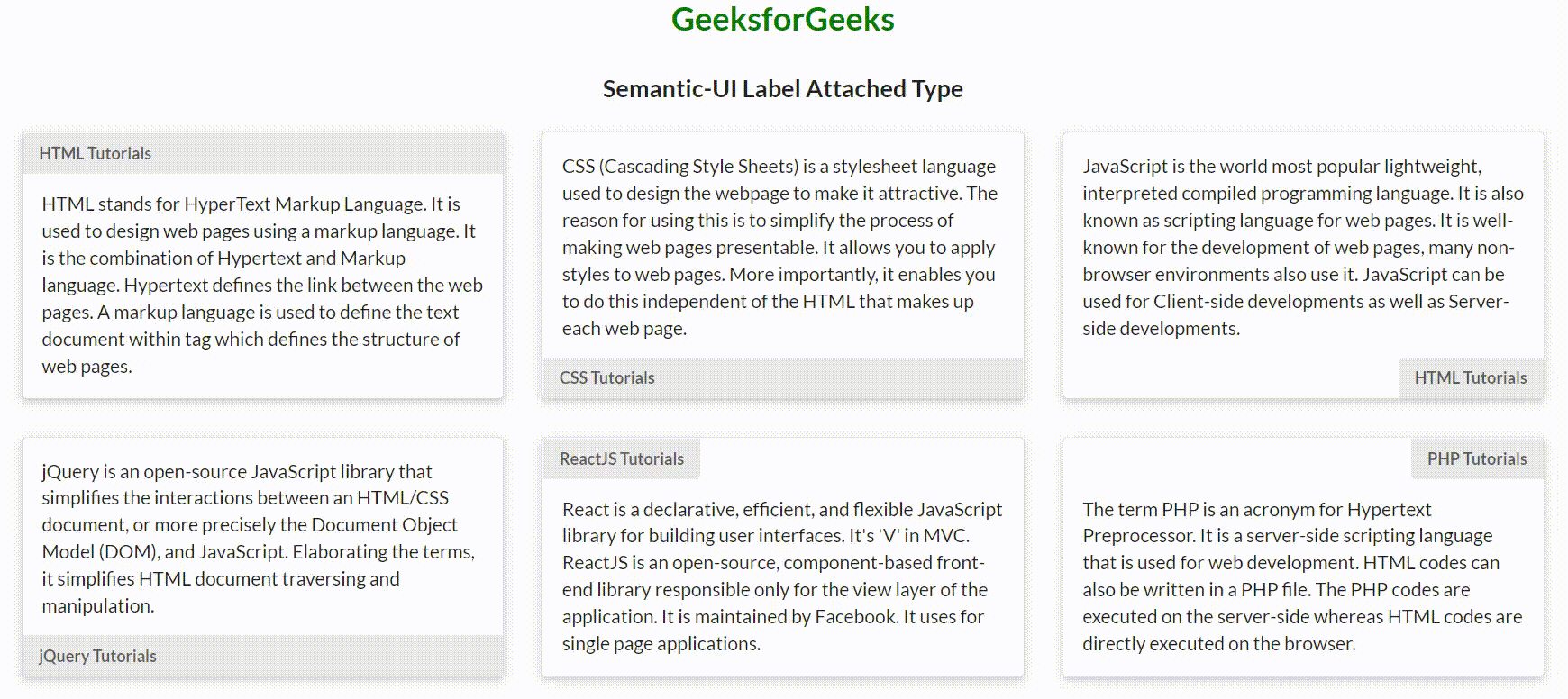Click the HTML HyperText Markup Language paragraph
Viewport: 1568px width, 699px height.
pyautogui.click(x=262, y=285)
